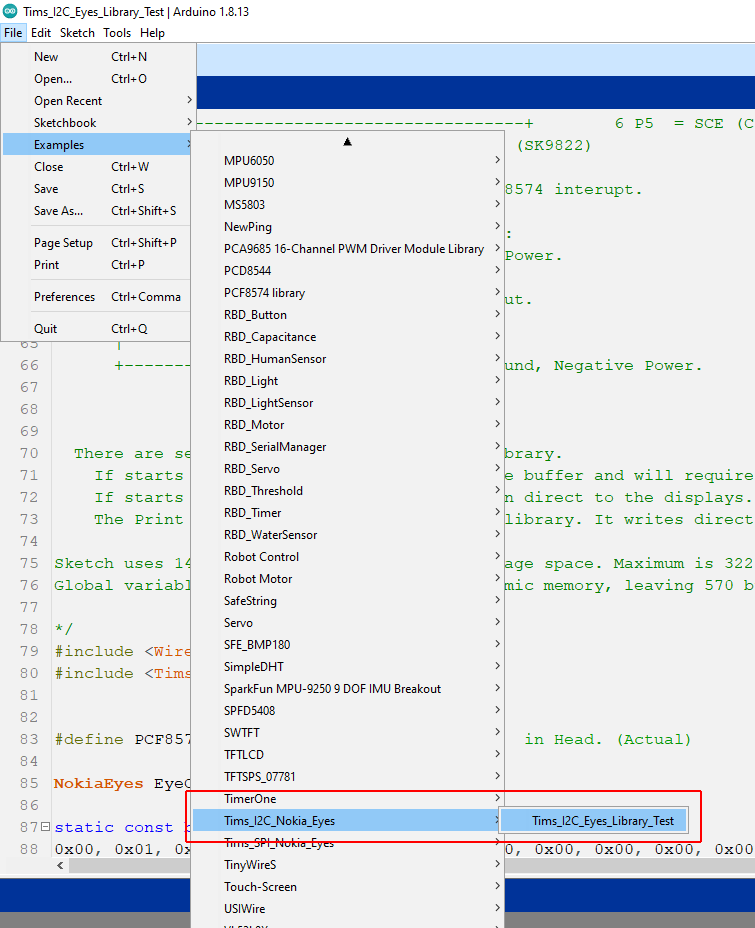
Task: Expand the MPU9150 examples submenu
Action: (x=347, y=182)
